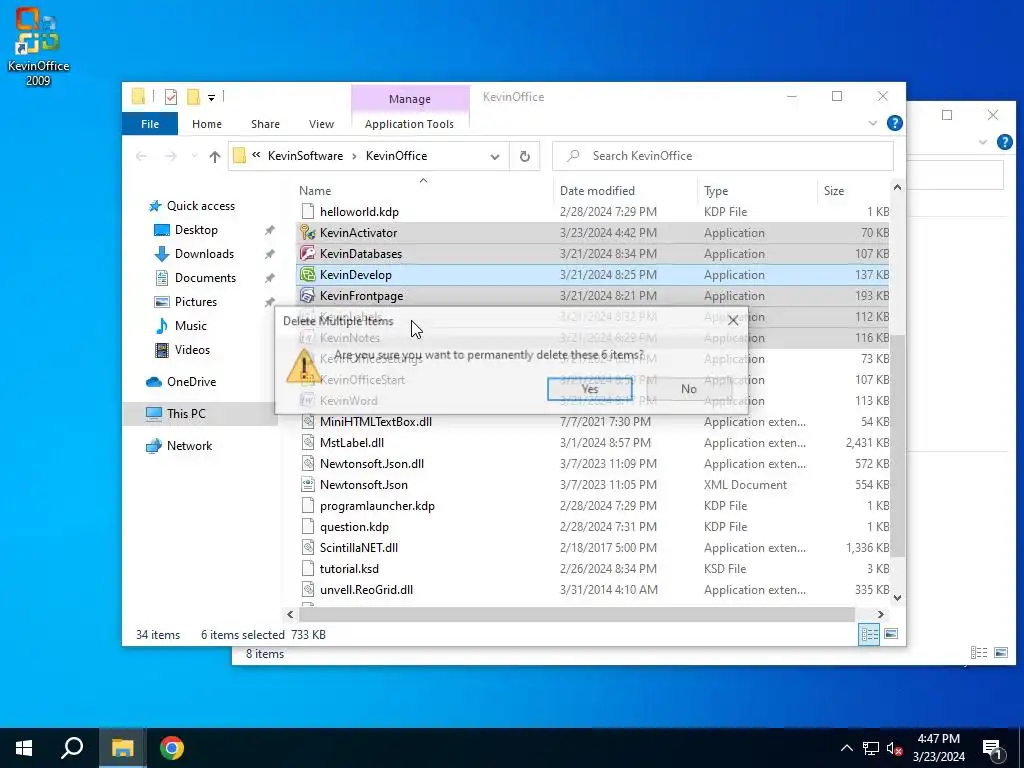Open the KevinOffice 2009 desktop shortcut
The height and width of the screenshot is (768, 1024).
[38, 46]
